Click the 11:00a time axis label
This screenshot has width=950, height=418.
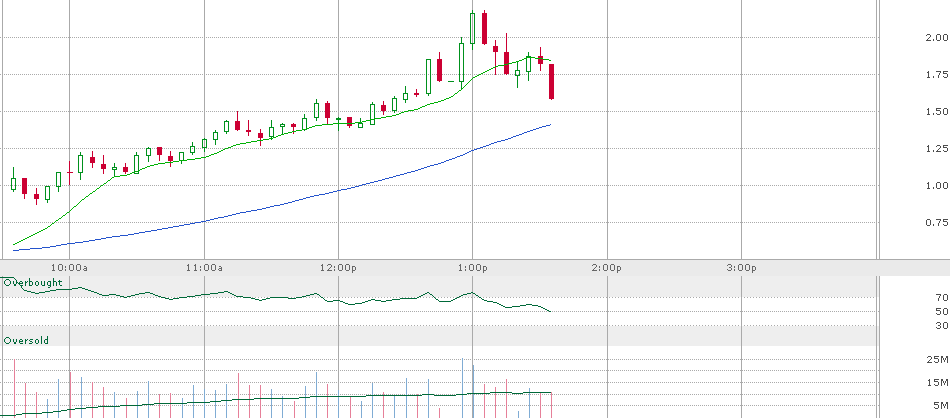tap(204, 268)
